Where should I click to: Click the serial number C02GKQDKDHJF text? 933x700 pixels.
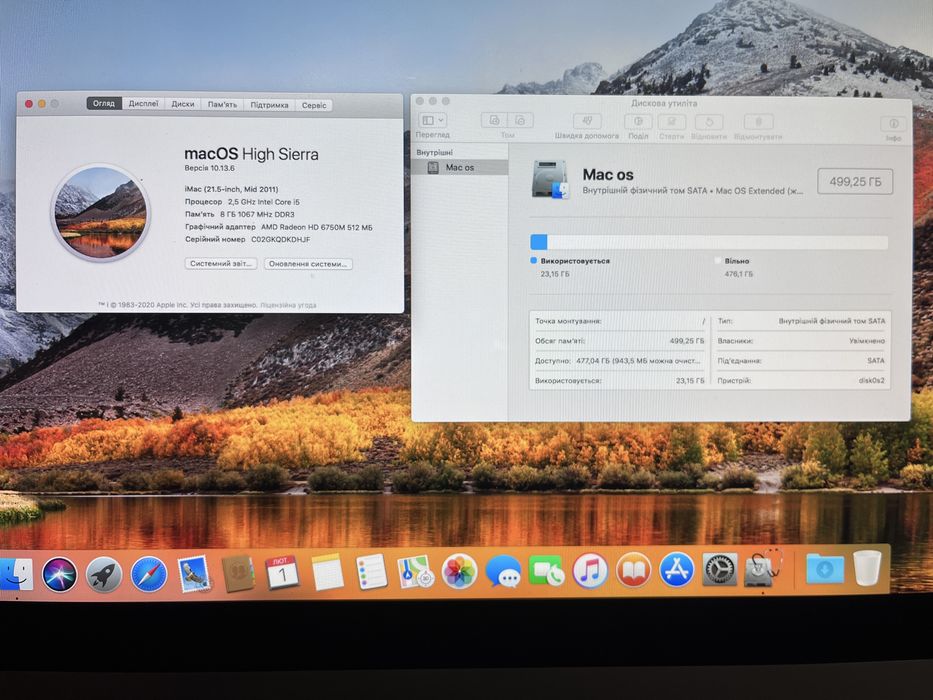coord(280,239)
